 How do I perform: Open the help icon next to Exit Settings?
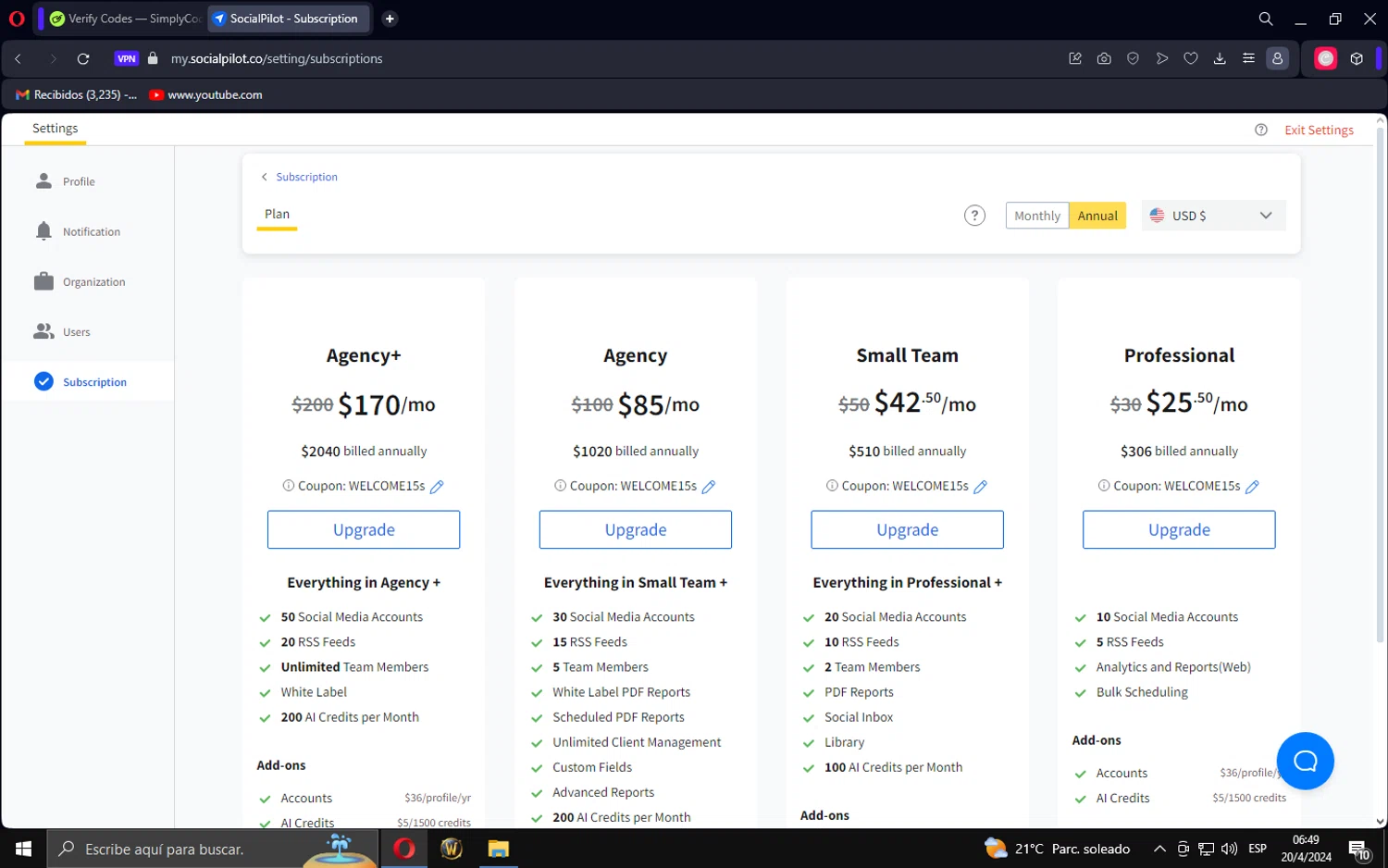(1260, 130)
